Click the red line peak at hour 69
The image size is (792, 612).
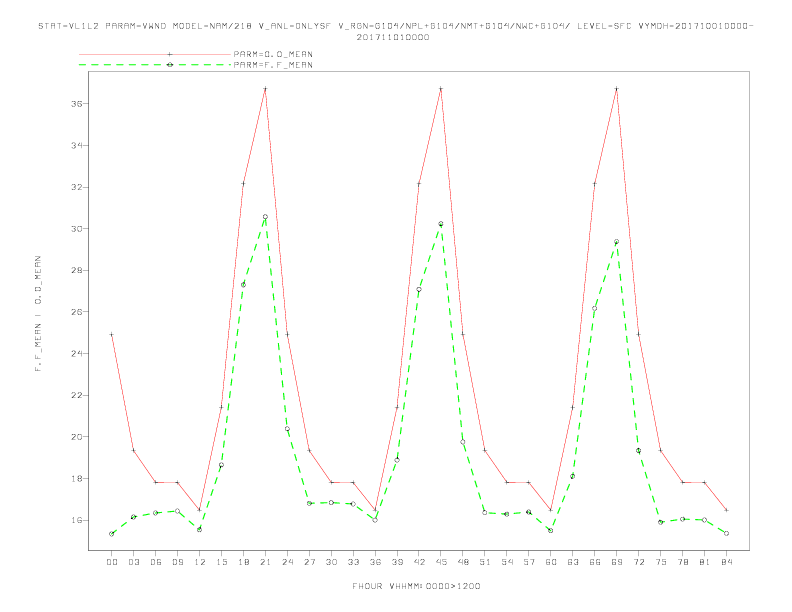[x=617, y=89]
